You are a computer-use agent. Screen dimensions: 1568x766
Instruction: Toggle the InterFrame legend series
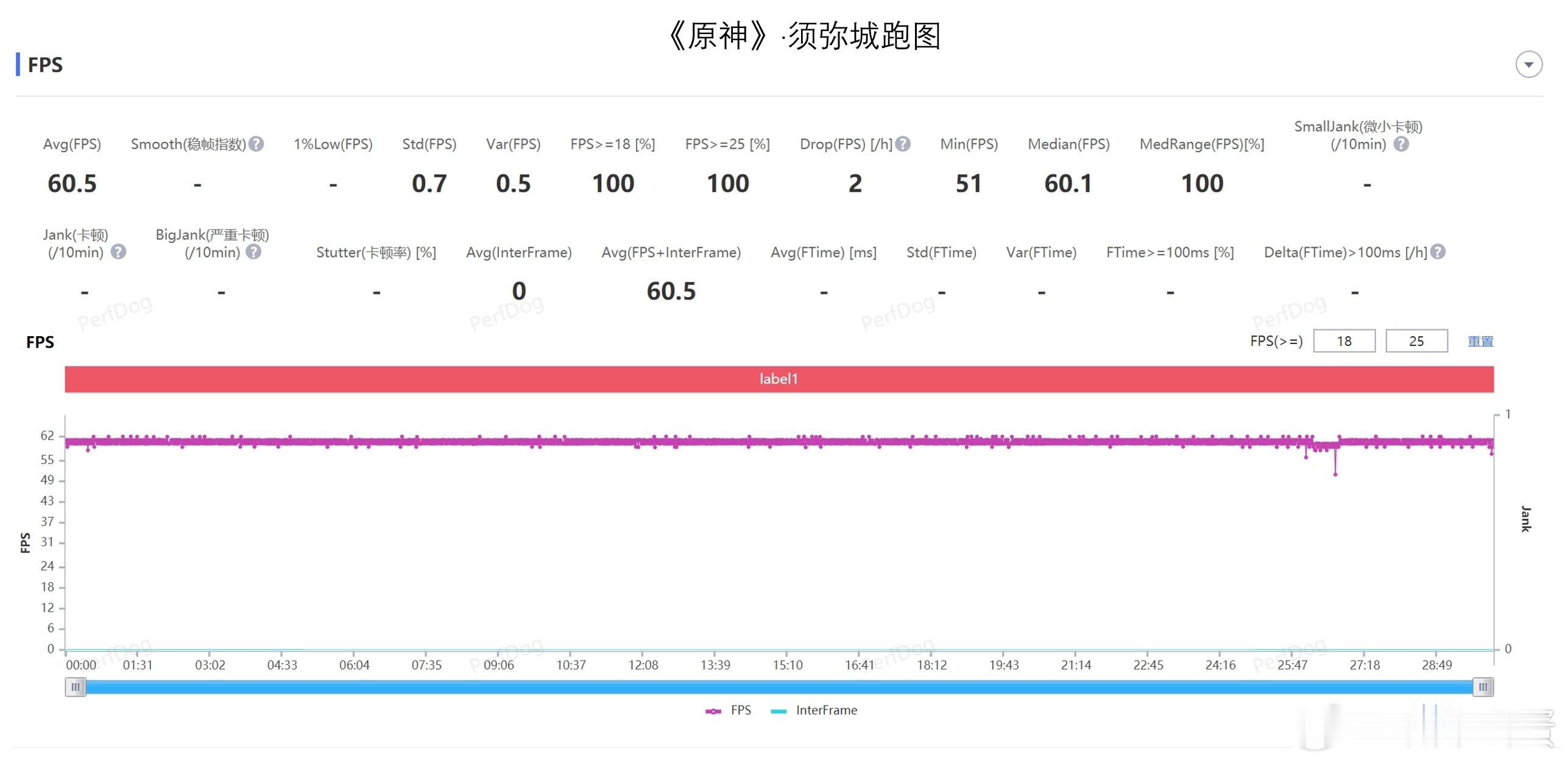[x=814, y=710]
